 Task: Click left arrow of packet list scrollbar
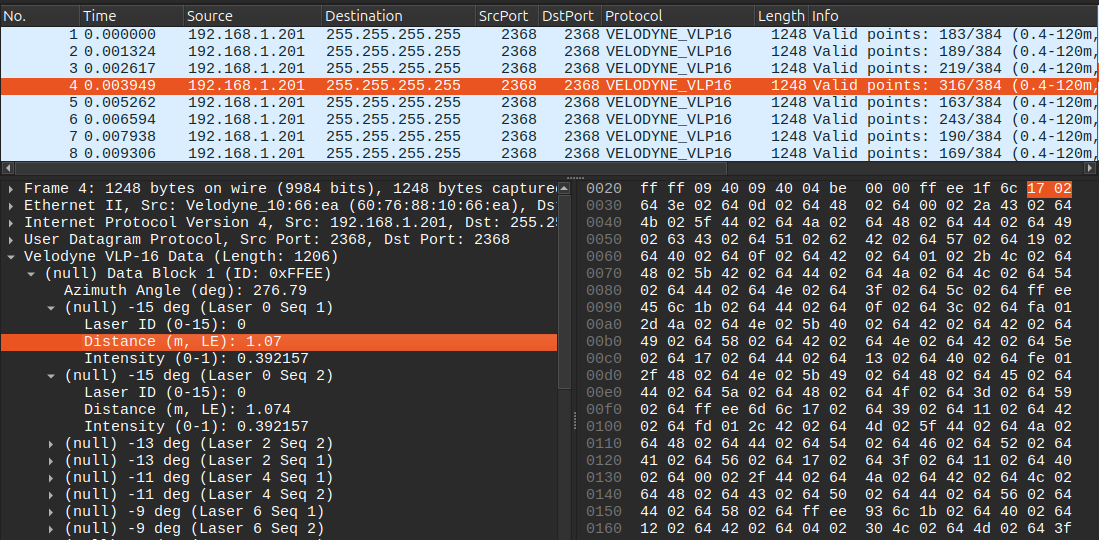click(7, 168)
